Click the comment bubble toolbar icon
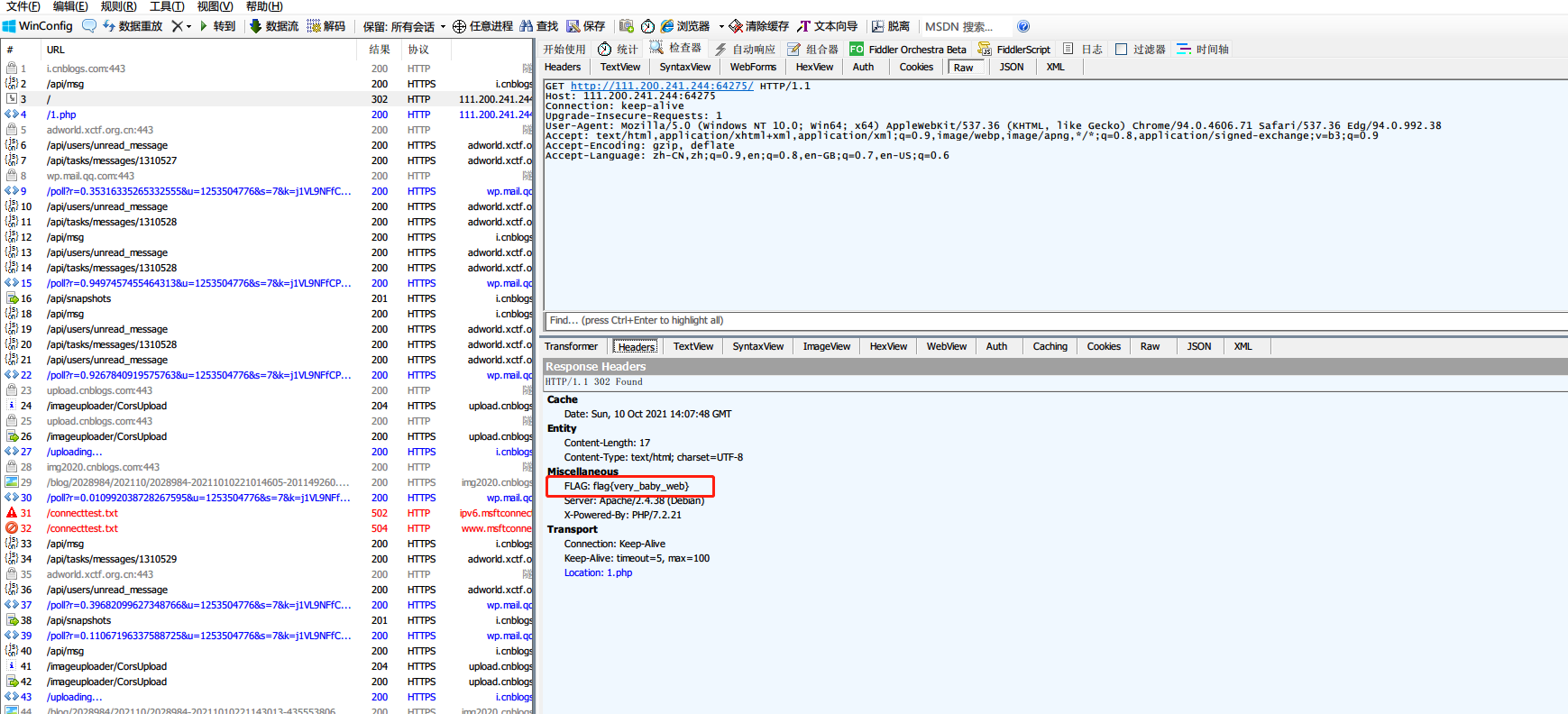Viewport: 1568px width, 714px height. 89,26
